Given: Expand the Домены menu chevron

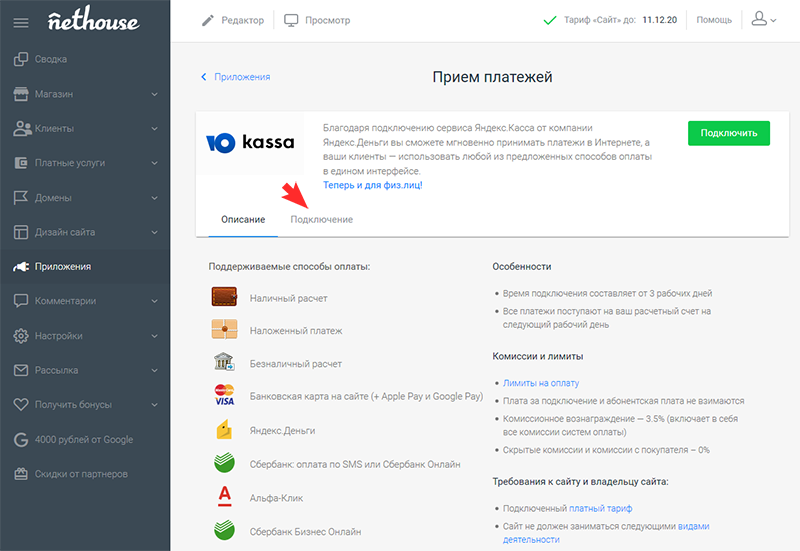Looking at the screenshot, I should (155, 198).
